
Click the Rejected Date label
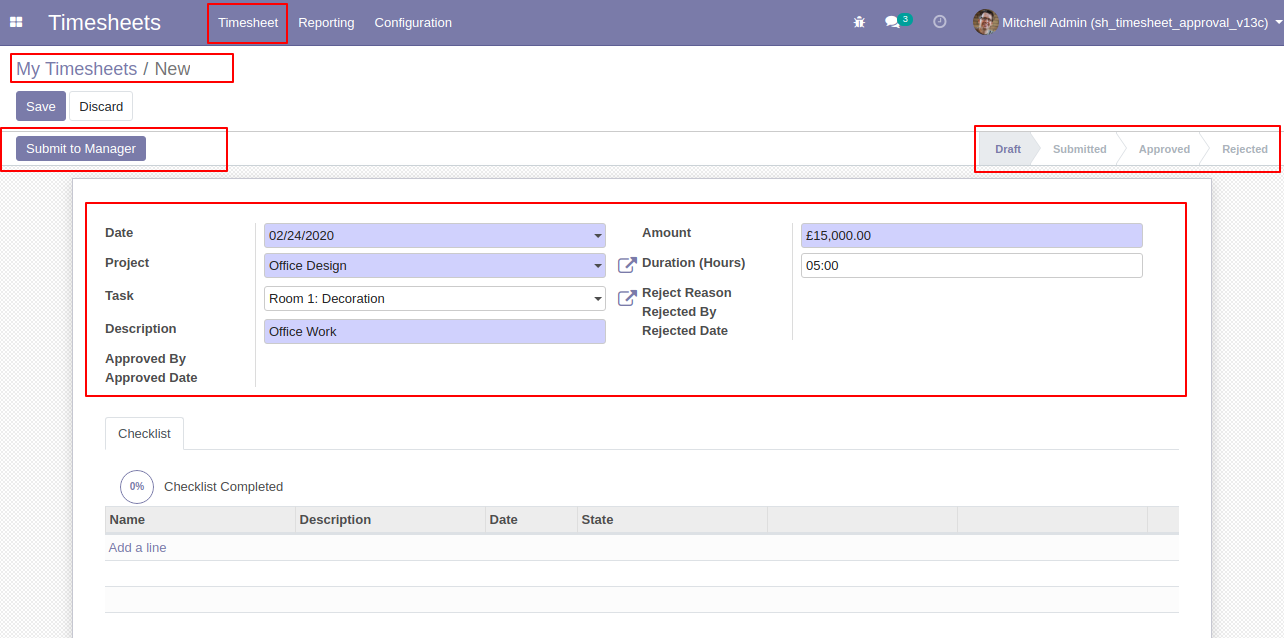pos(685,331)
